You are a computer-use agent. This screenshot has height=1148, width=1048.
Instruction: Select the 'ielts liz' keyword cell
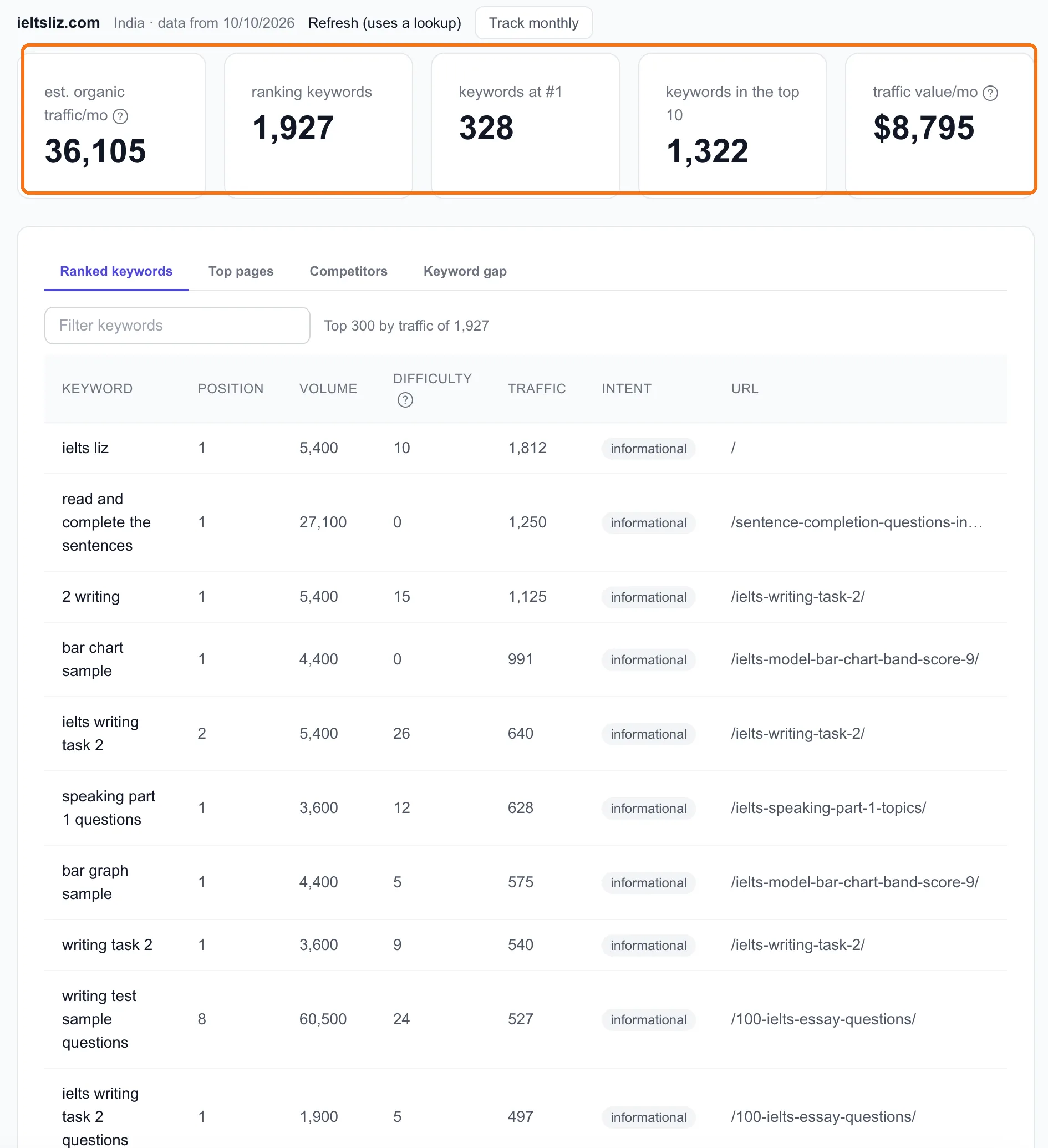tap(85, 448)
